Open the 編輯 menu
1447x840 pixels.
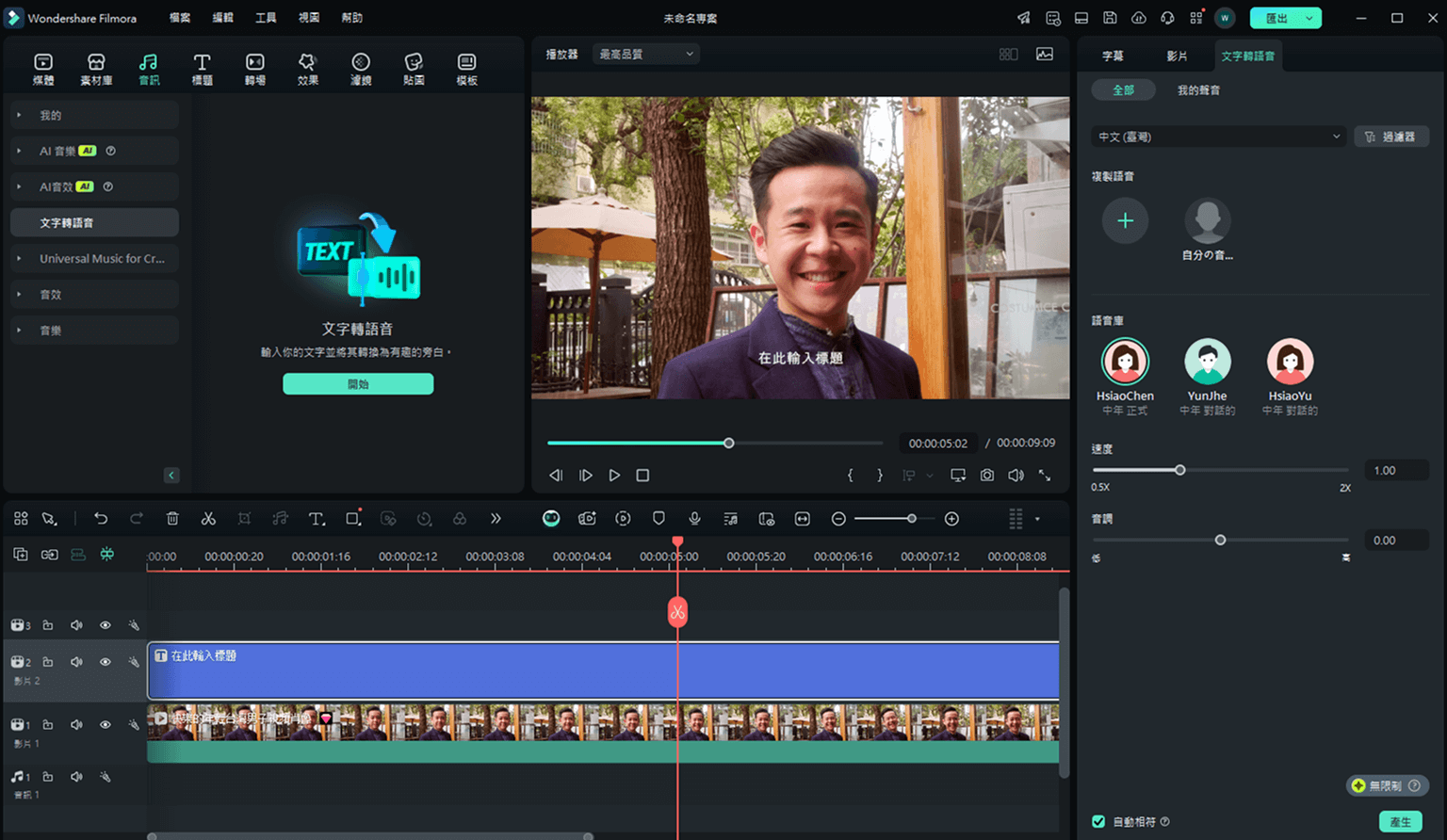(x=222, y=18)
